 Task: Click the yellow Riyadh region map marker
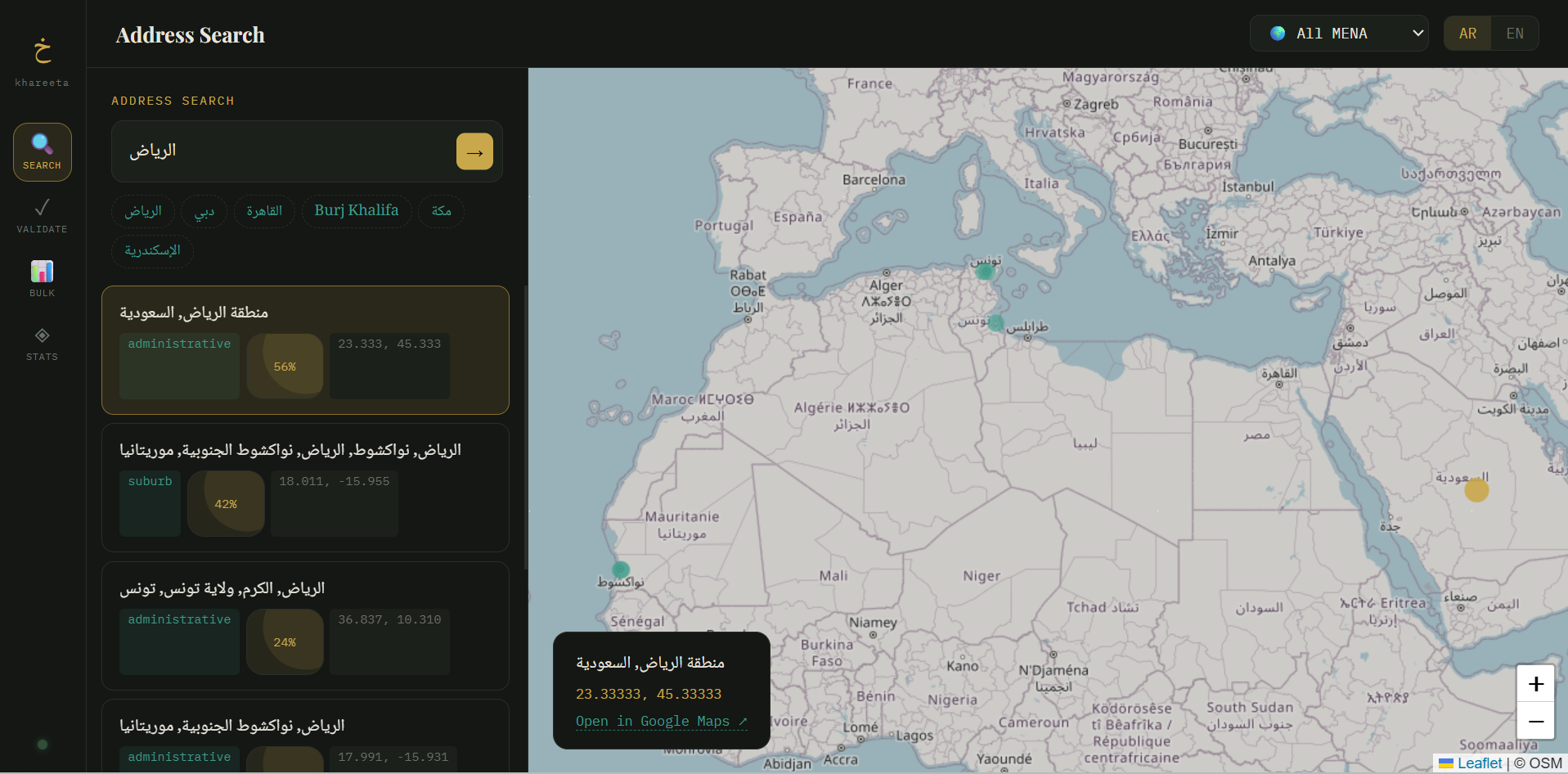click(x=1476, y=490)
